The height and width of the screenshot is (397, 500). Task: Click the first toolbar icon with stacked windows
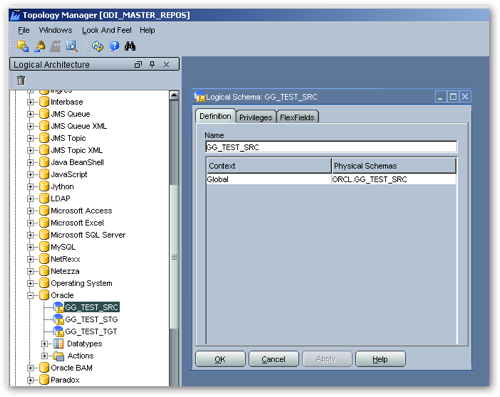(x=23, y=46)
